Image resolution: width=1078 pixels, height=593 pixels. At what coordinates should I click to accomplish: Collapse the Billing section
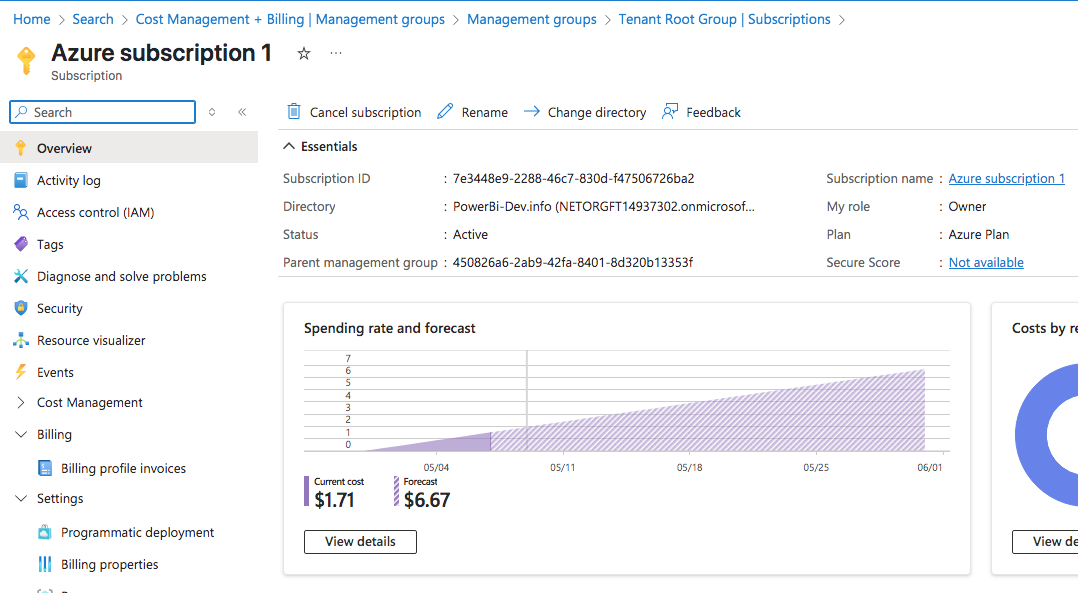(21, 434)
